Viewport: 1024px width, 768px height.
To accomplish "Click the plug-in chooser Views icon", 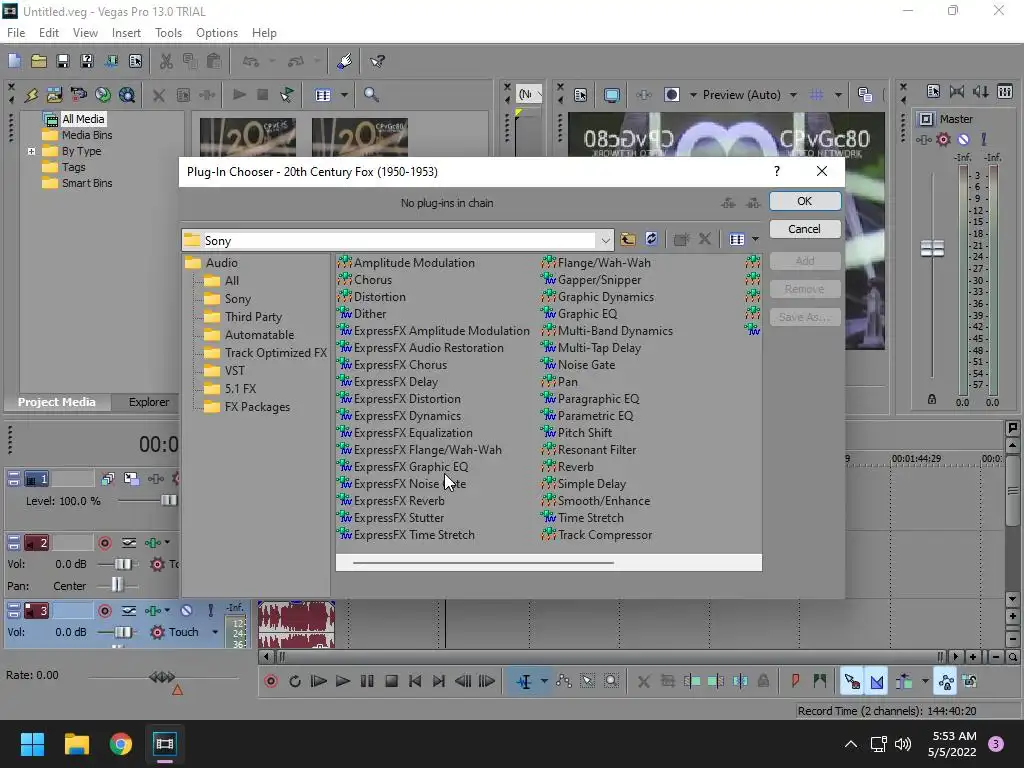I will pos(737,240).
